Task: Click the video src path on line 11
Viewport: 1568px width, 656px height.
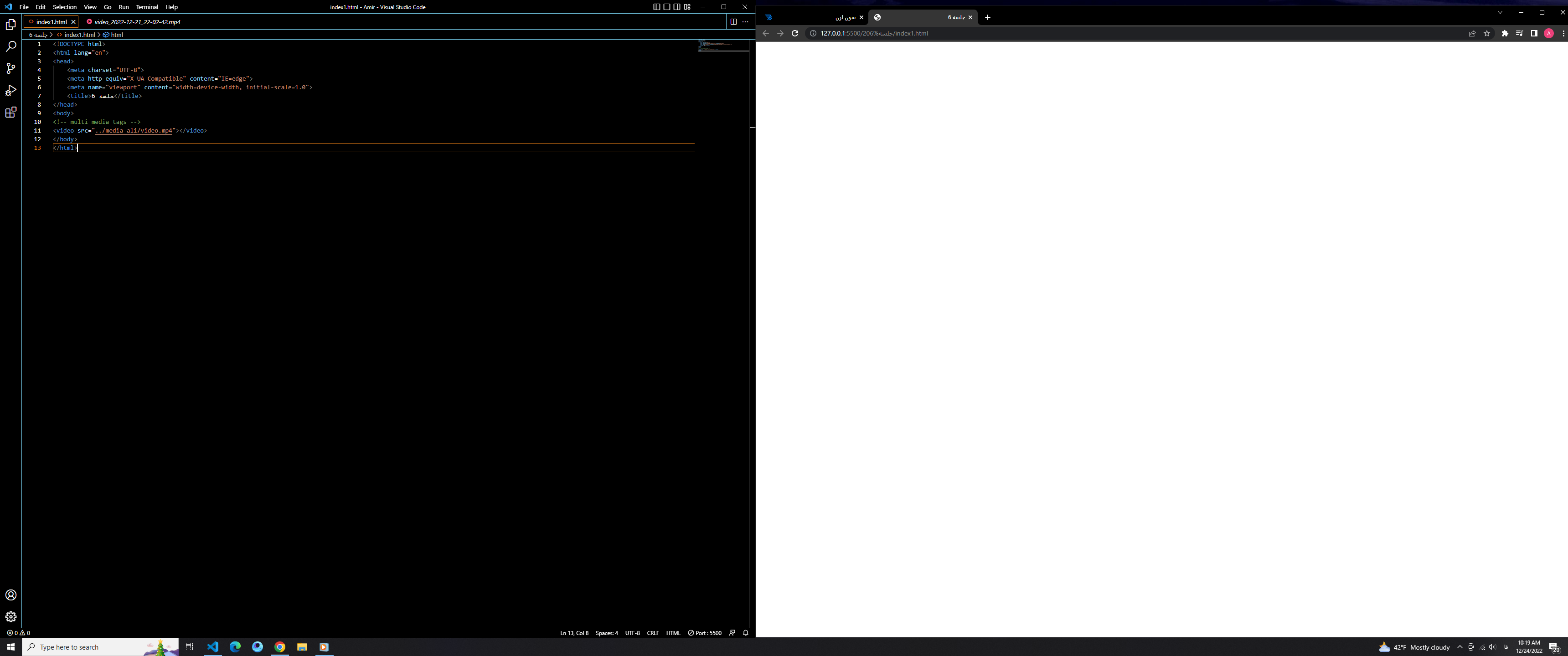Action: coord(134,130)
